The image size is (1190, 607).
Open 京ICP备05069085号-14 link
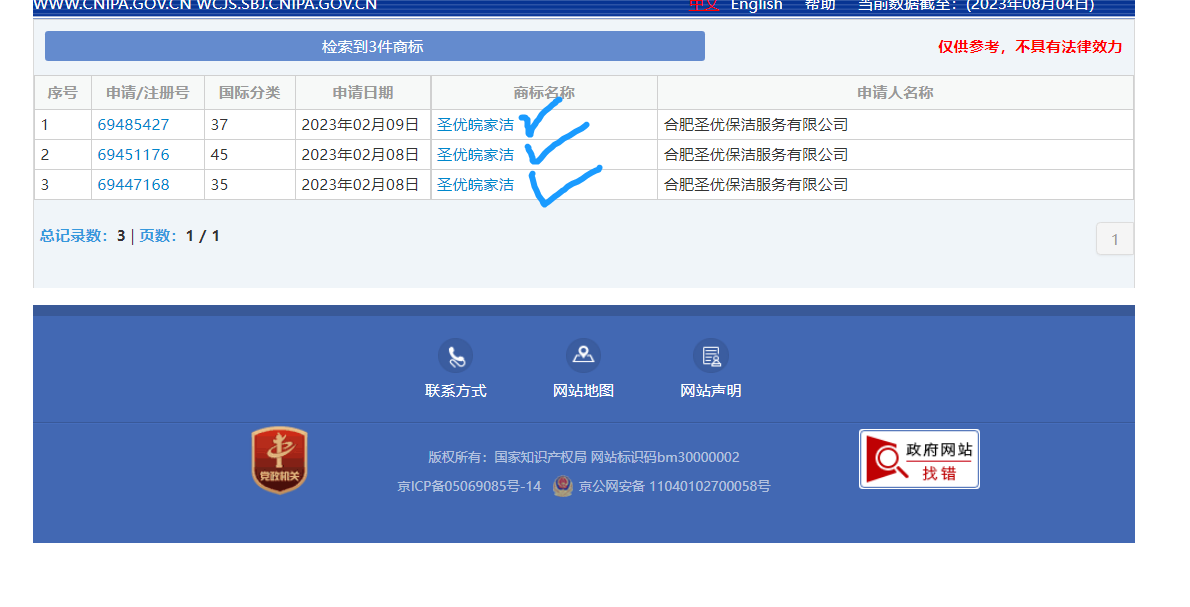[x=469, y=486]
